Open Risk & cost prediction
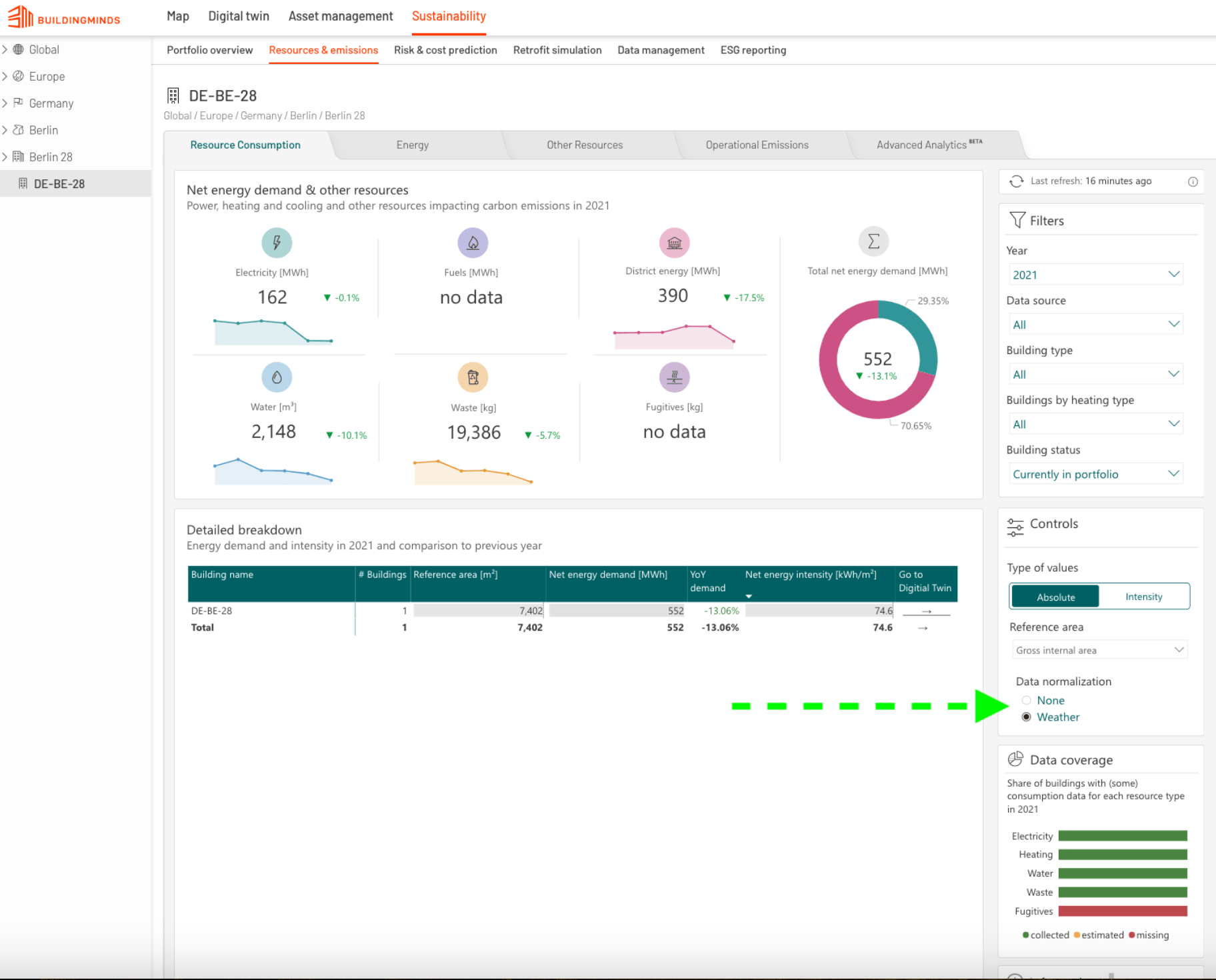Screen dimensions: 1216x980 click(x=445, y=50)
